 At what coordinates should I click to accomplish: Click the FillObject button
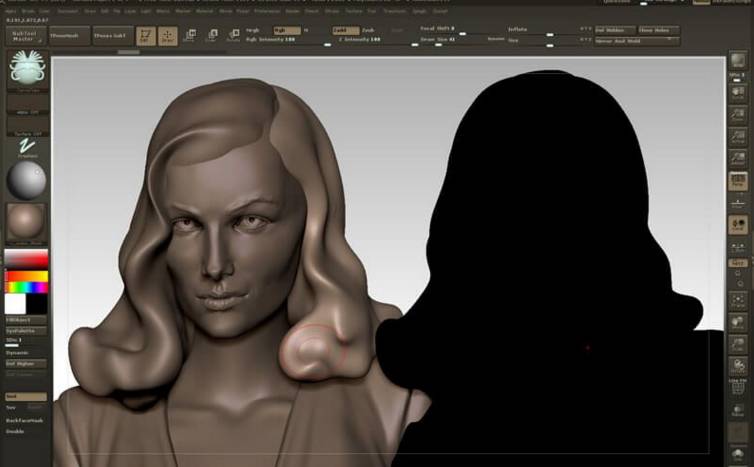point(26,320)
